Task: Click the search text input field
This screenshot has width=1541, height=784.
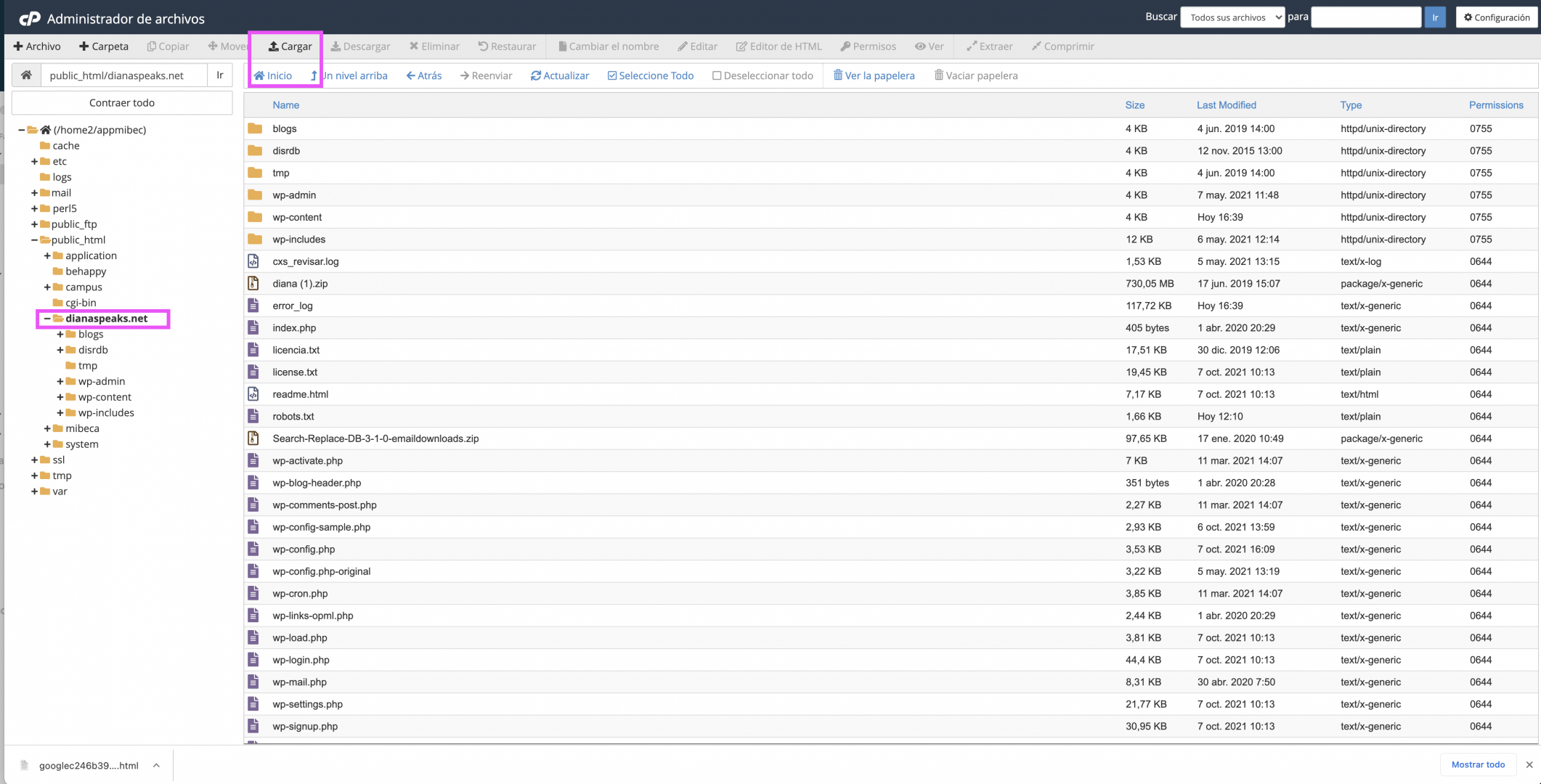Action: (1366, 17)
